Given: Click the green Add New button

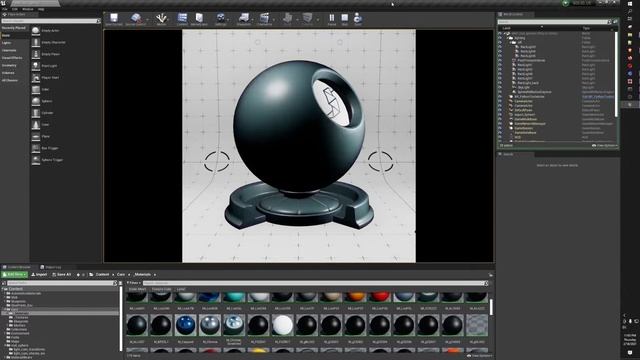Looking at the screenshot, I should (x=15, y=274).
